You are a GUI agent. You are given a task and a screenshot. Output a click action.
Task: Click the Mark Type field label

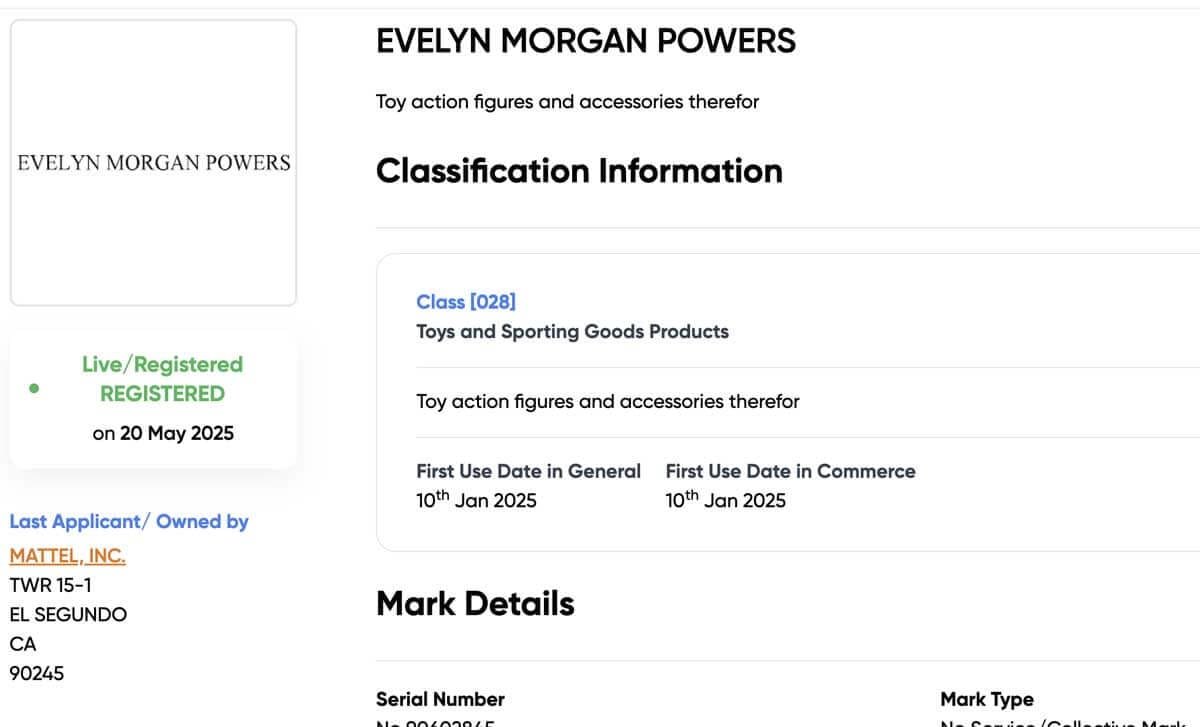click(x=987, y=698)
